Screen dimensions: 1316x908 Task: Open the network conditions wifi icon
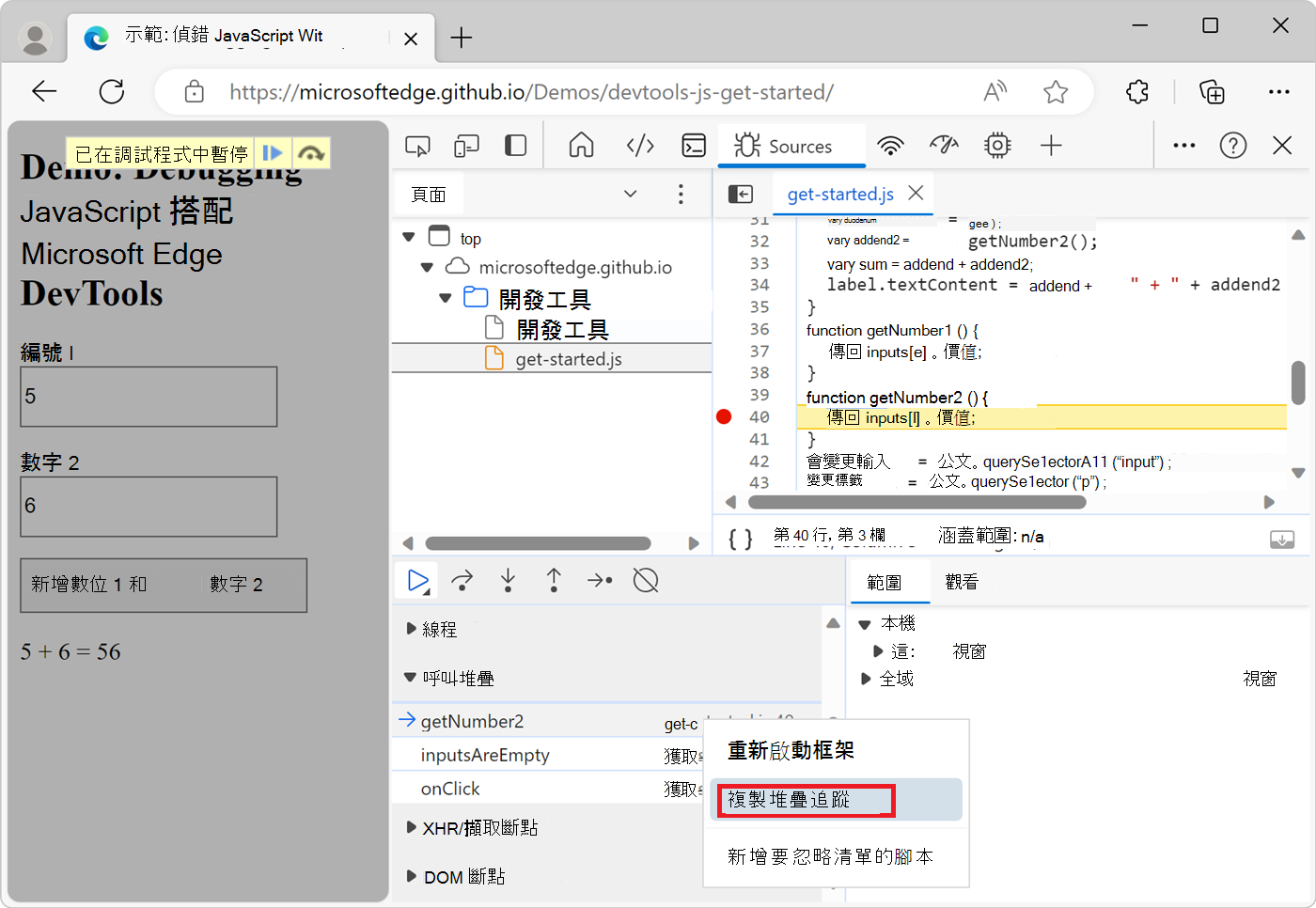tap(890, 146)
